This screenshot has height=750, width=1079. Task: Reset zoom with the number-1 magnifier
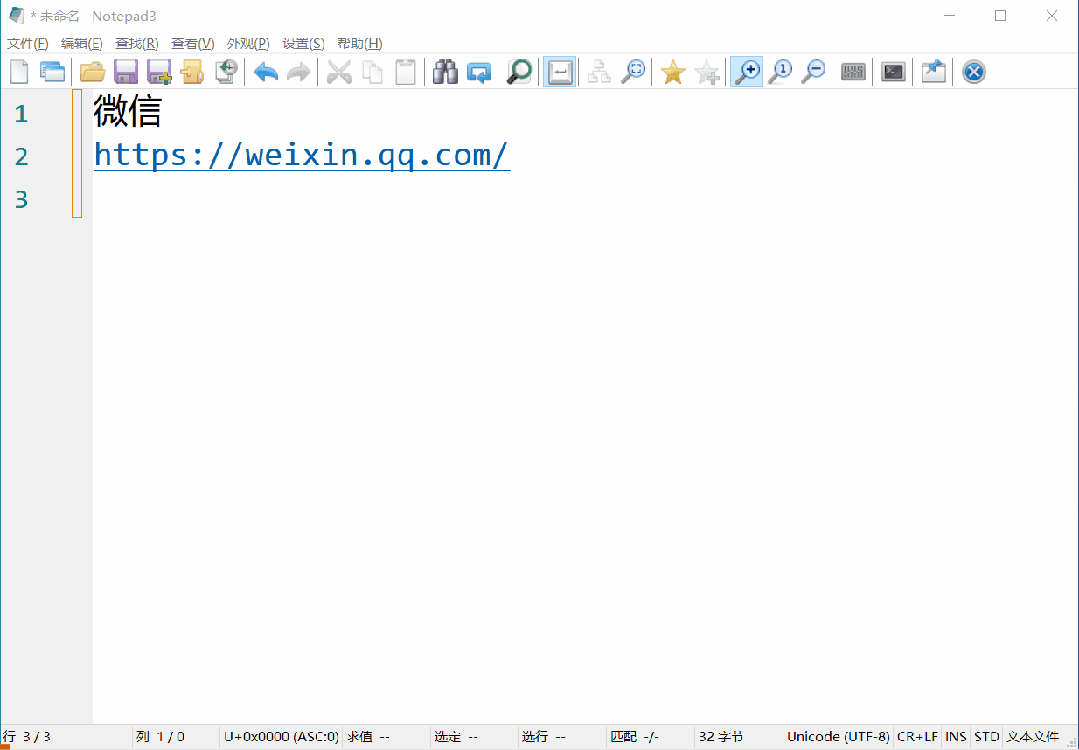pos(780,72)
